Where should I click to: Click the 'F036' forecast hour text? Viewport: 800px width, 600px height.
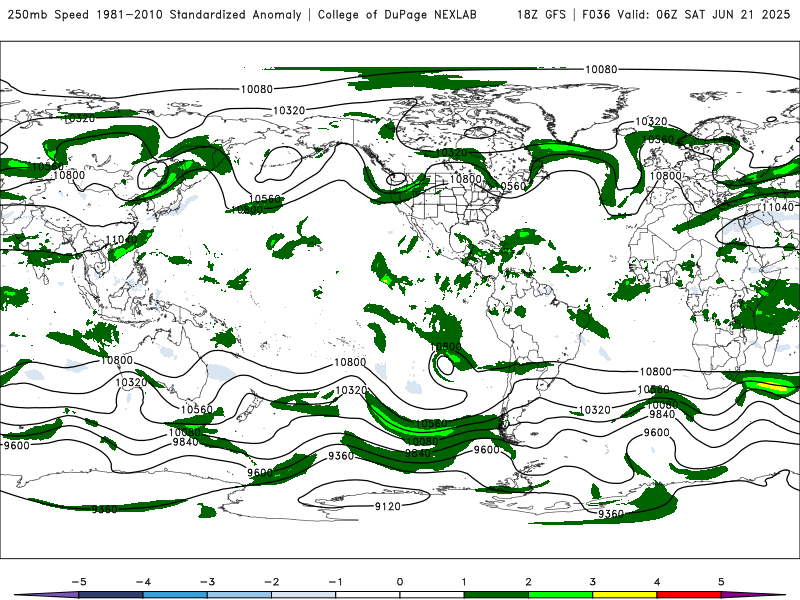[596, 14]
